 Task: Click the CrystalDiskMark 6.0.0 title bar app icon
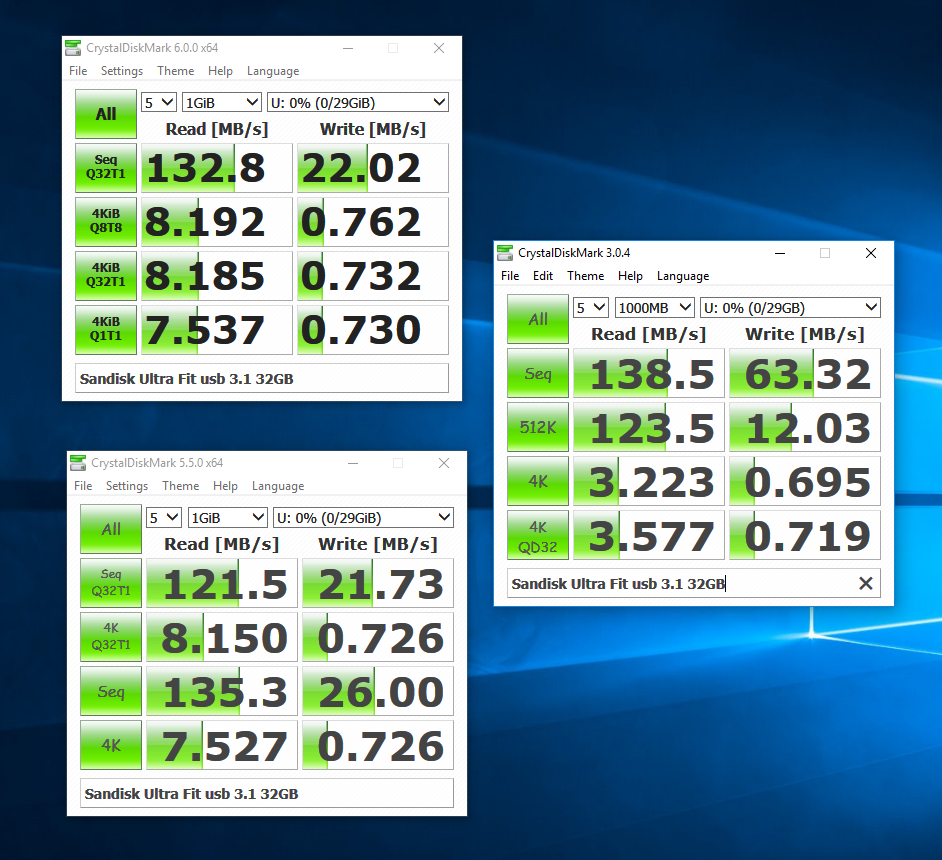tap(73, 48)
